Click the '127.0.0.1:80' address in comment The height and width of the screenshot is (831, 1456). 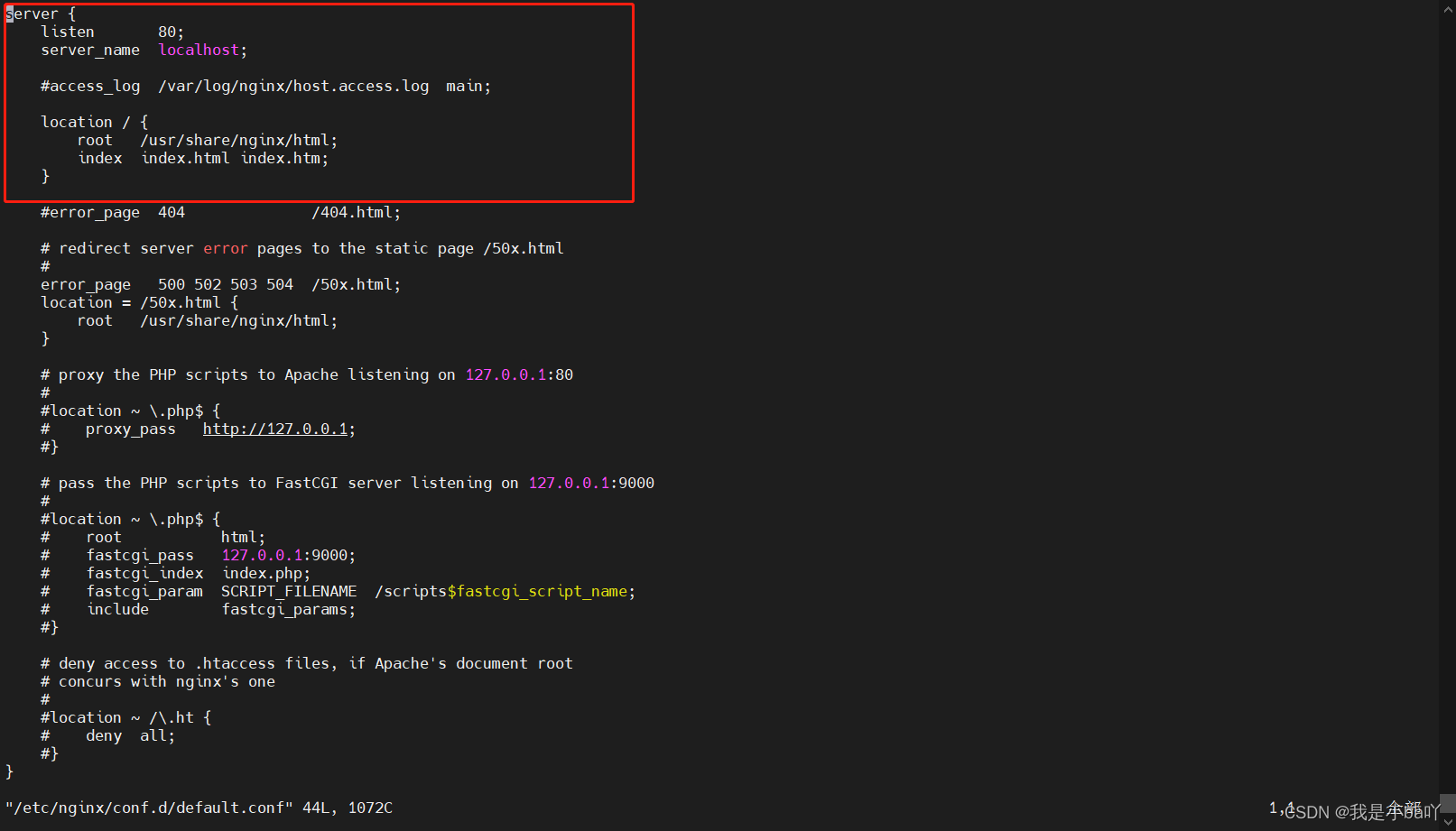tap(519, 375)
